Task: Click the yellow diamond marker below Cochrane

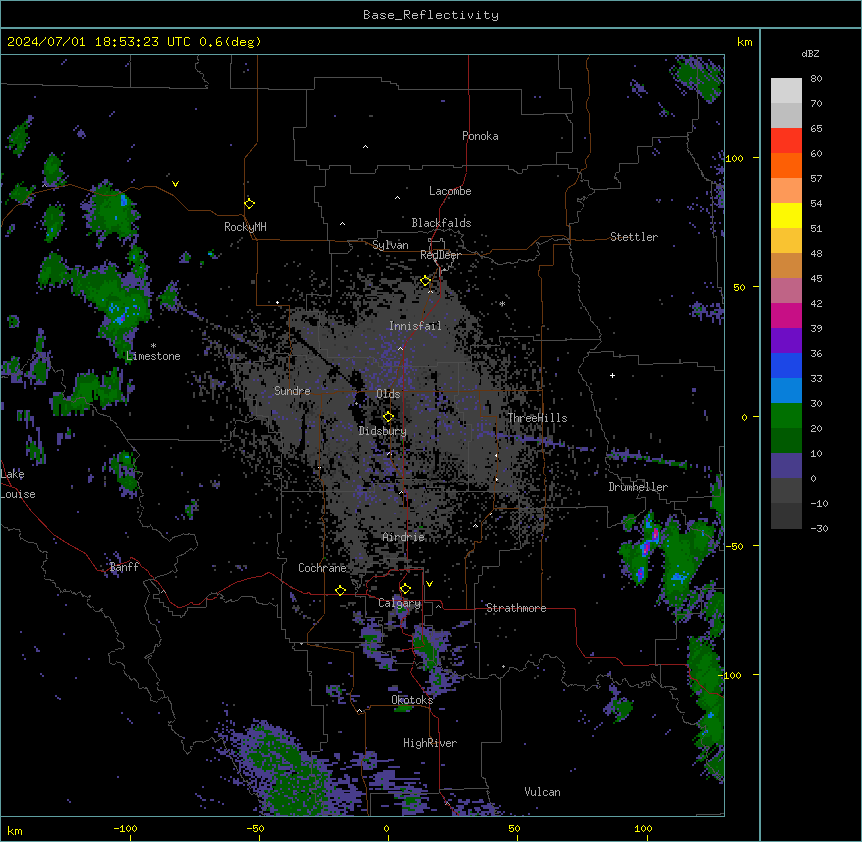Action: coord(340,590)
